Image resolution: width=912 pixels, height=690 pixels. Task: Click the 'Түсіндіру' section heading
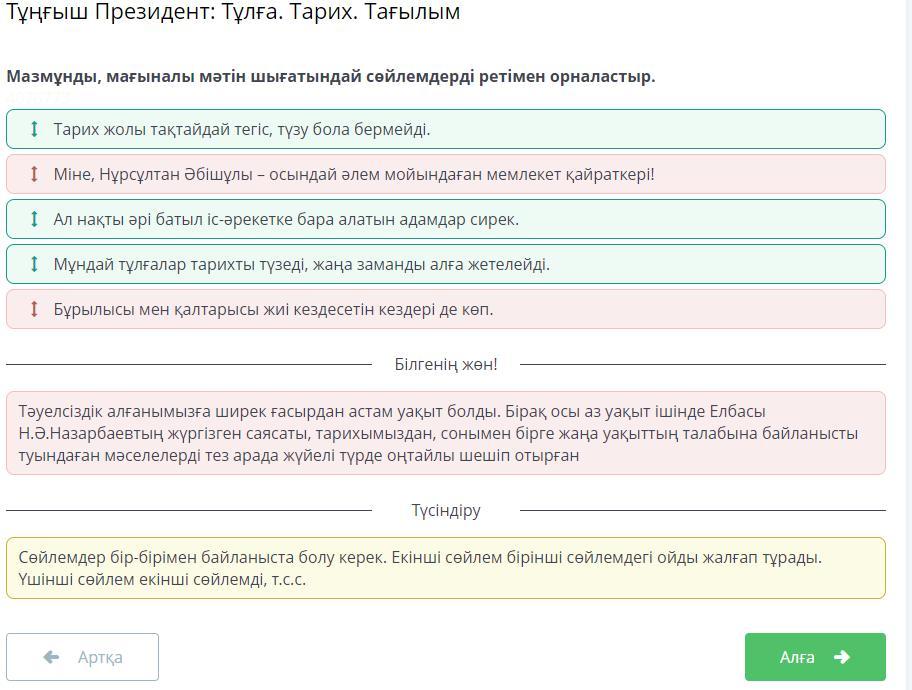click(x=446, y=510)
